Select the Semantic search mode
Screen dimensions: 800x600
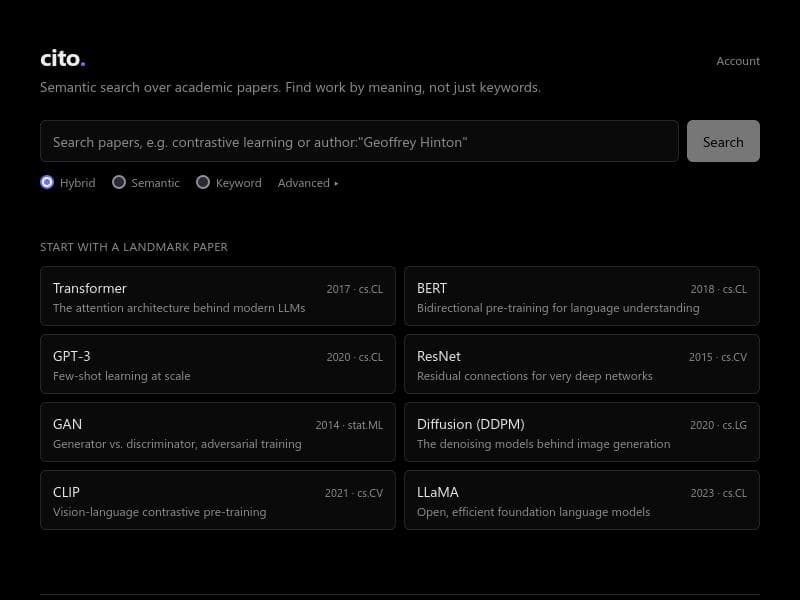[x=119, y=182]
